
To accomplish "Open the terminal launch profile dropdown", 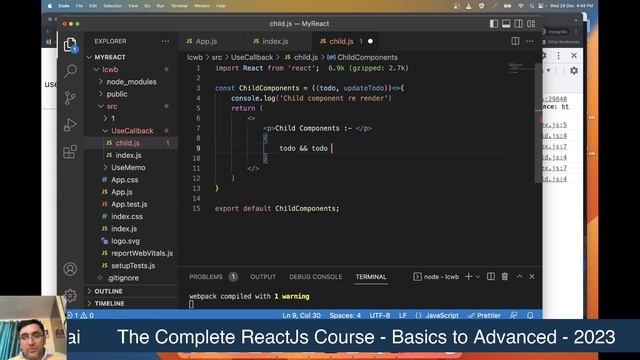I will [x=478, y=277].
